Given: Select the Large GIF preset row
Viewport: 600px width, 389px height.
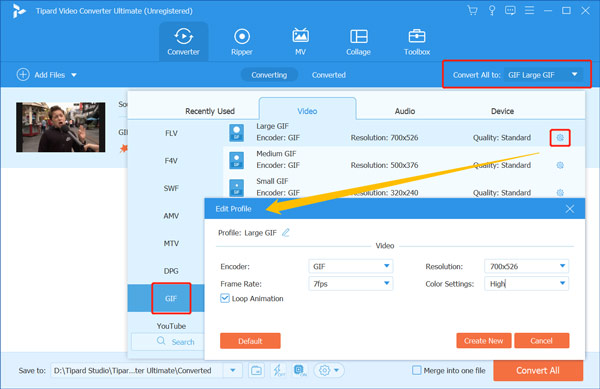Looking at the screenshot, I should (404, 133).
